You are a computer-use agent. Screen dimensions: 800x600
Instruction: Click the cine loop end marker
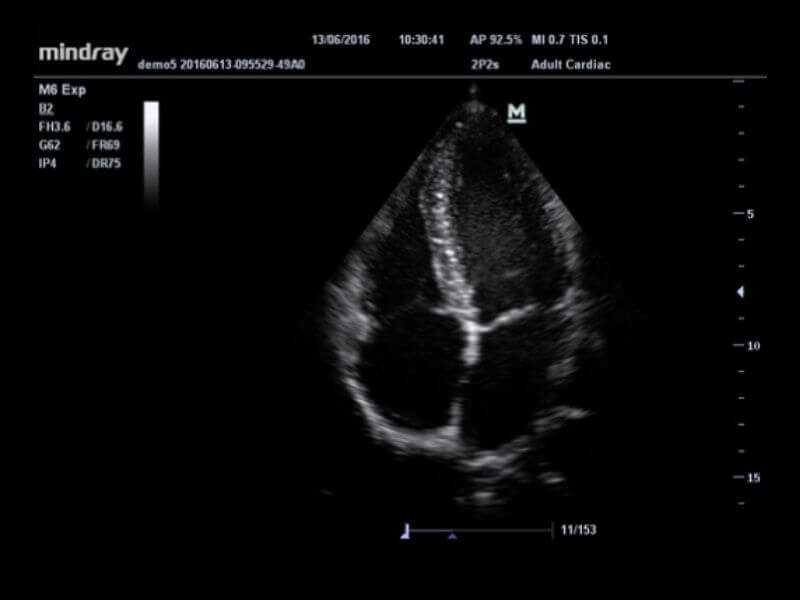pos(552,530)
